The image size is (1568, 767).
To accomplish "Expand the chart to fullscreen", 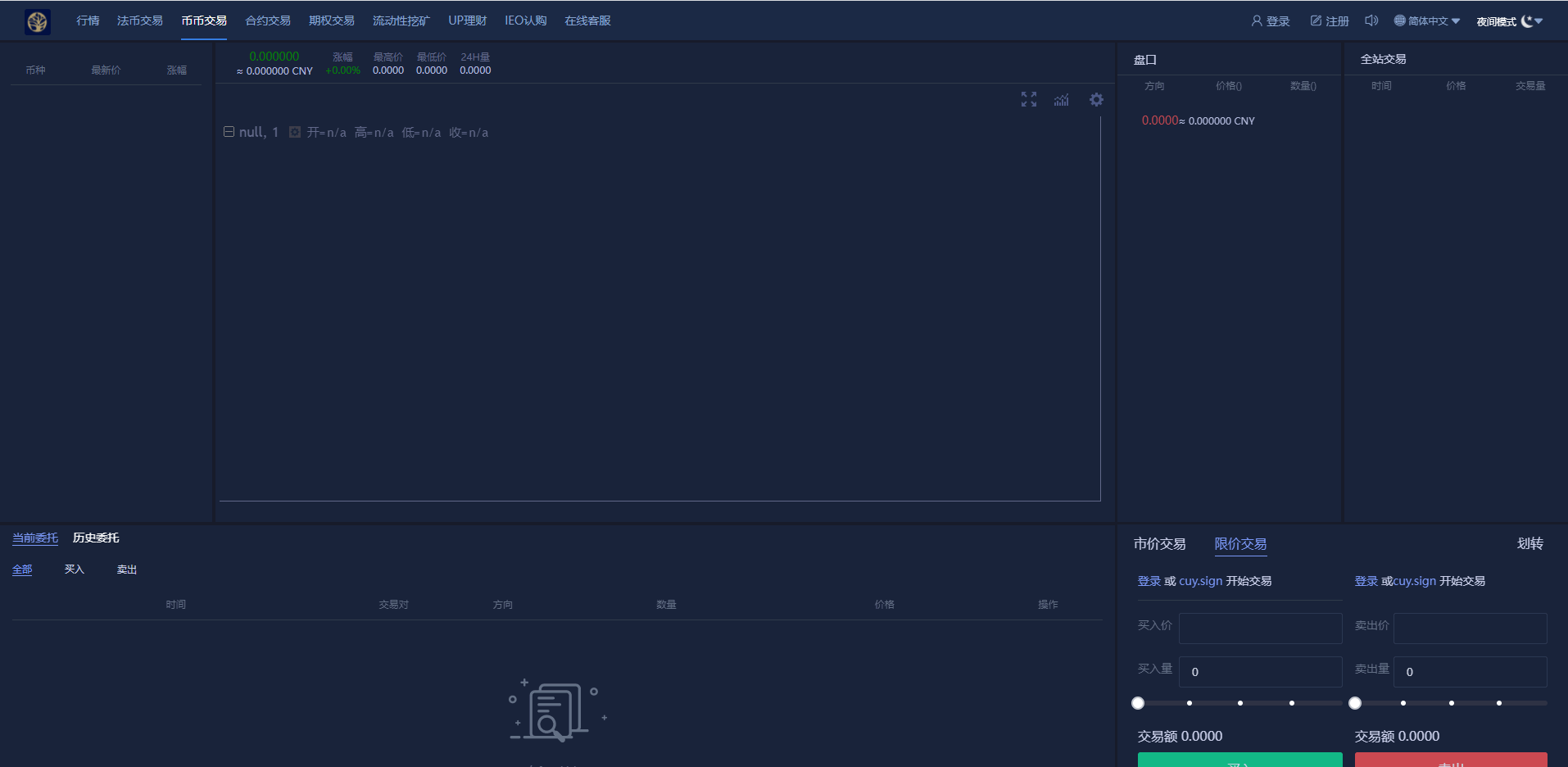I will click(x=1029, y=99).
